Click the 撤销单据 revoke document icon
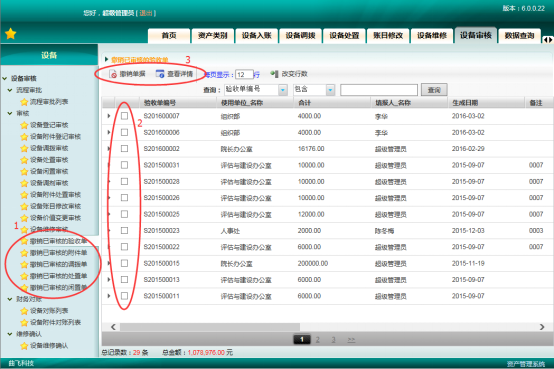 (x=113, y=74)
